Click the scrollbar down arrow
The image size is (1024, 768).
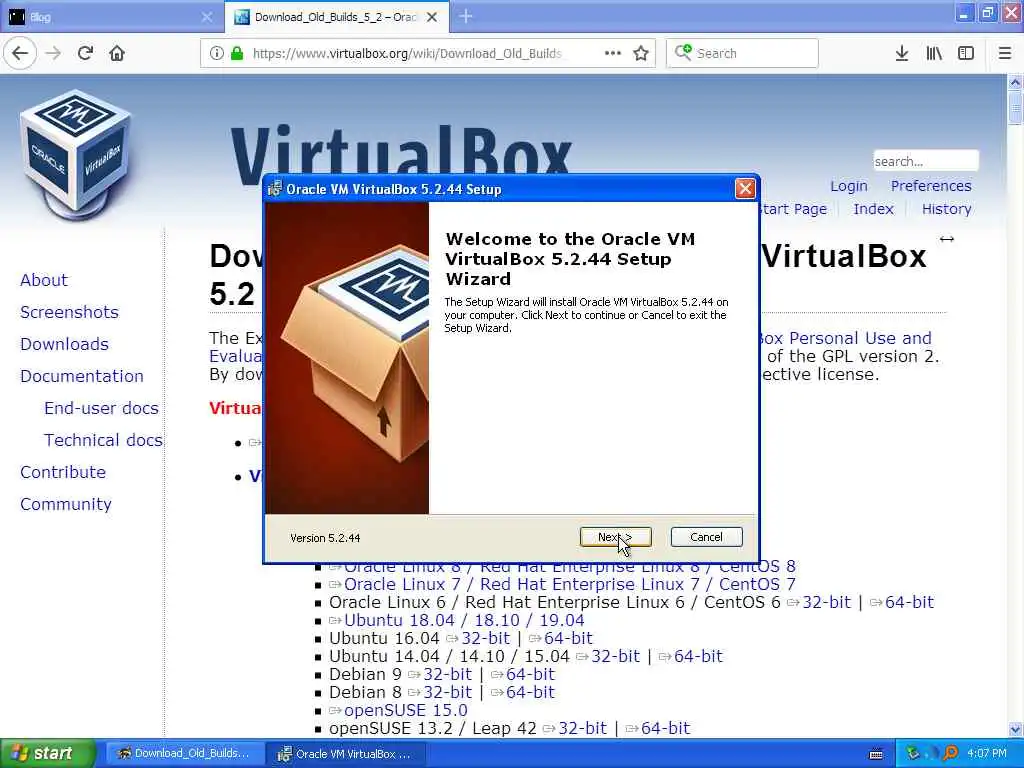pos(1015,729)
